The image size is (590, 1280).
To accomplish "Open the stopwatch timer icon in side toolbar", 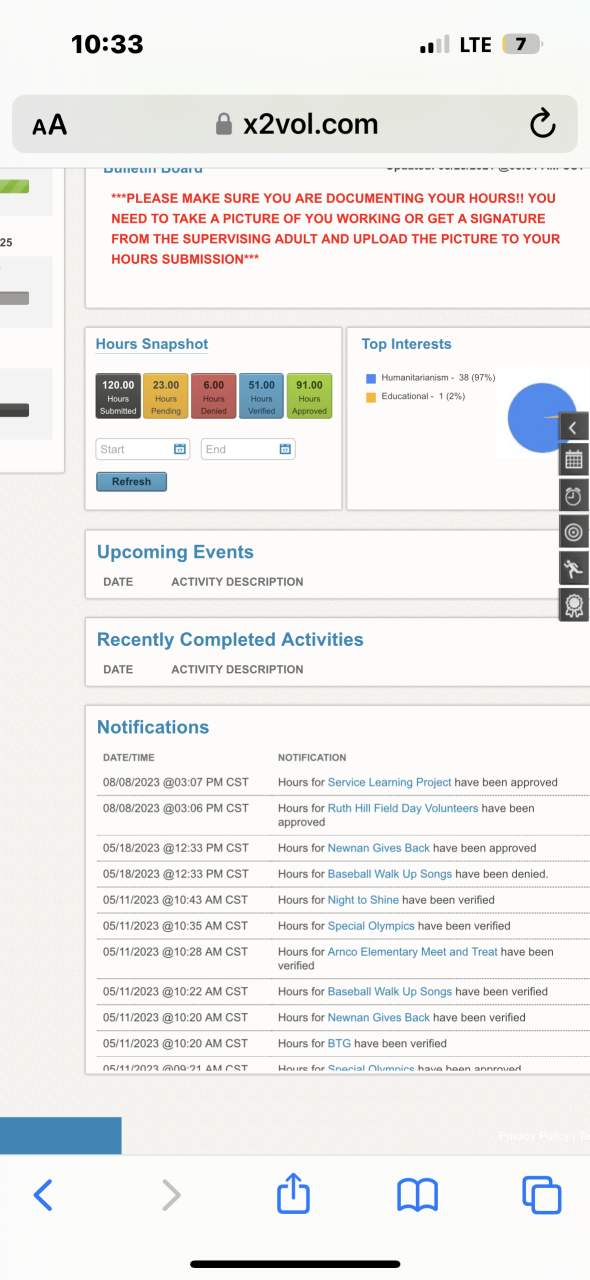I will coord(573,496).
